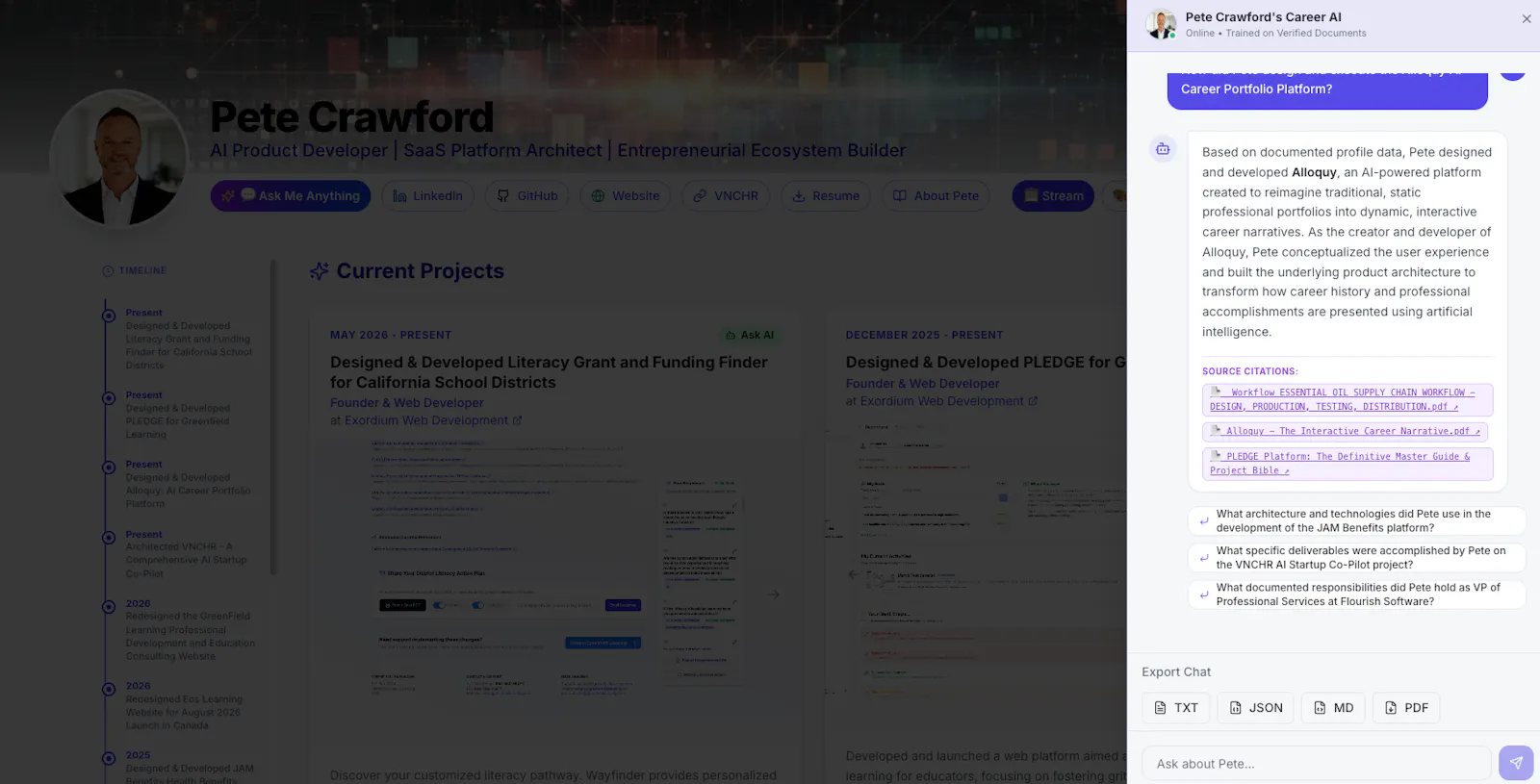Open Exordium Web Development link under Literacy Grant project
Image resolution: width=1540 pixels, height=784 pixels.
433,420
